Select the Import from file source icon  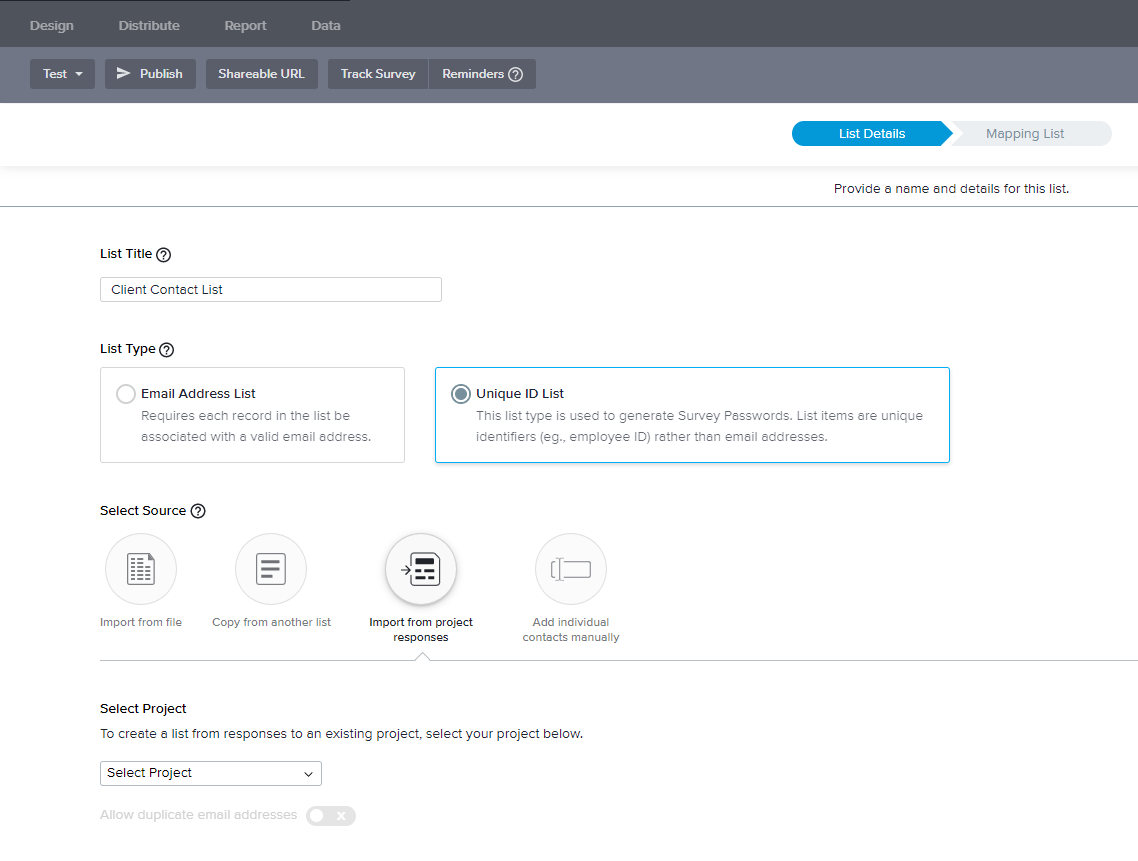tap(141, 569)
